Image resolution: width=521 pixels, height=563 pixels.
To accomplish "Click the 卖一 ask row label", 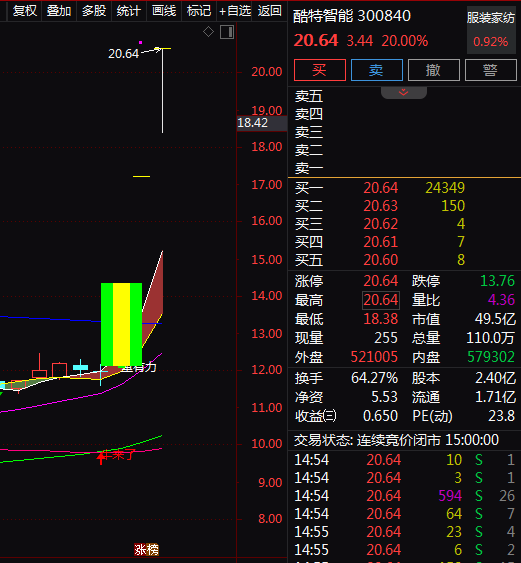I will click(x=309, y=168).
